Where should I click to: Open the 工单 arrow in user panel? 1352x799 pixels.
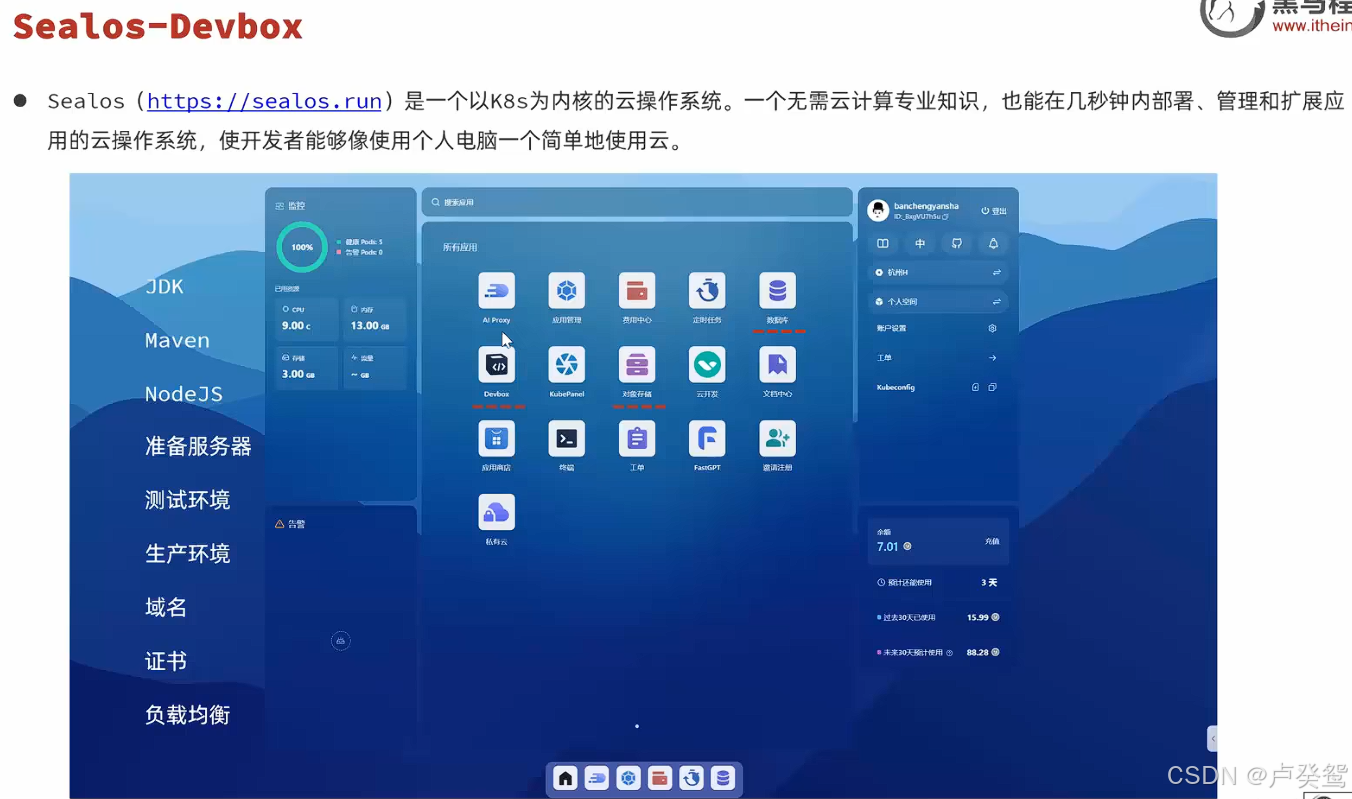pos(992,358)
